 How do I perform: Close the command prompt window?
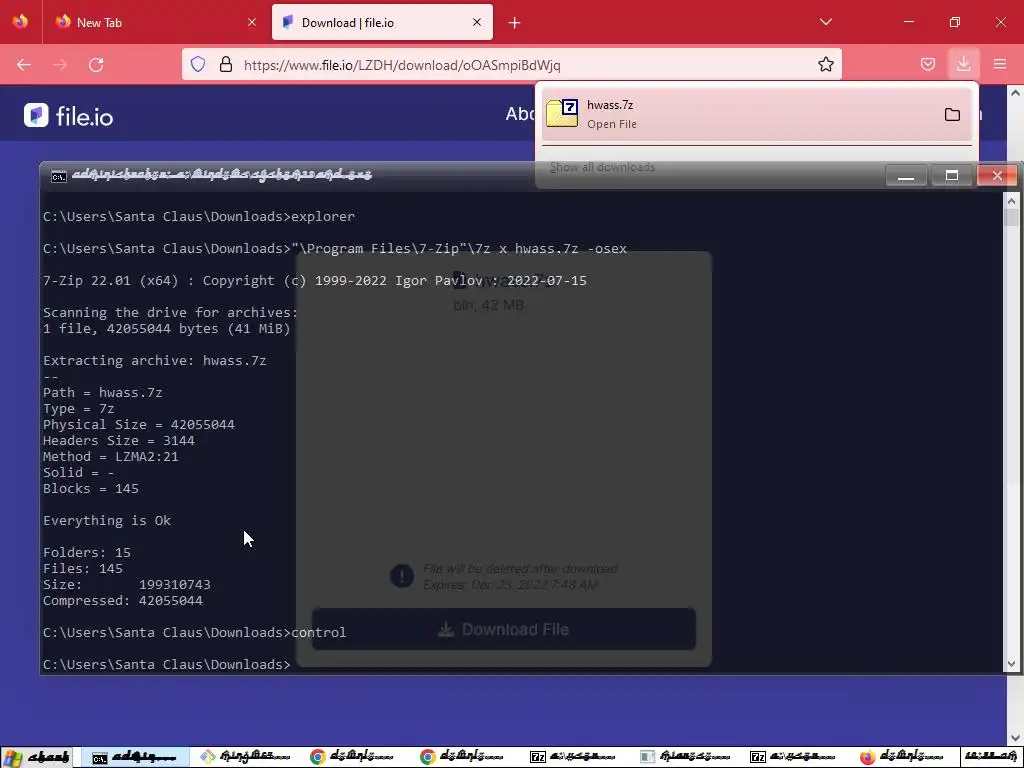click(x=997, y=176)
